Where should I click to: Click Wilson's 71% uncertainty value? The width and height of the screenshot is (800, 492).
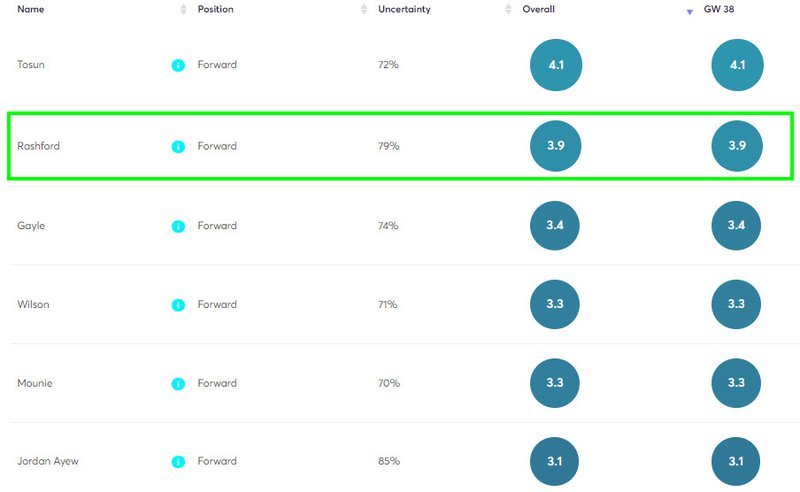coord(388,304)
